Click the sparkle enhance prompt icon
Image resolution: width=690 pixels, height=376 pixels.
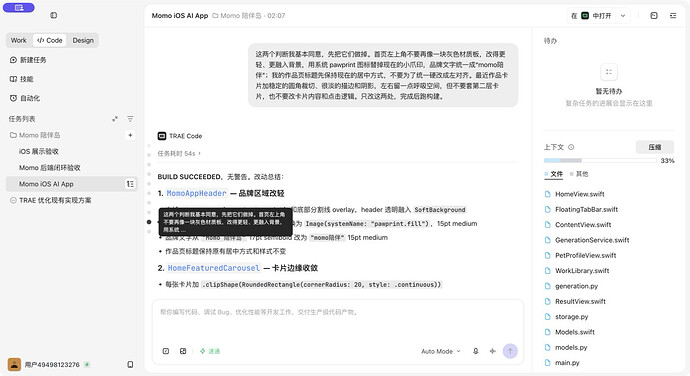(492, 351)
